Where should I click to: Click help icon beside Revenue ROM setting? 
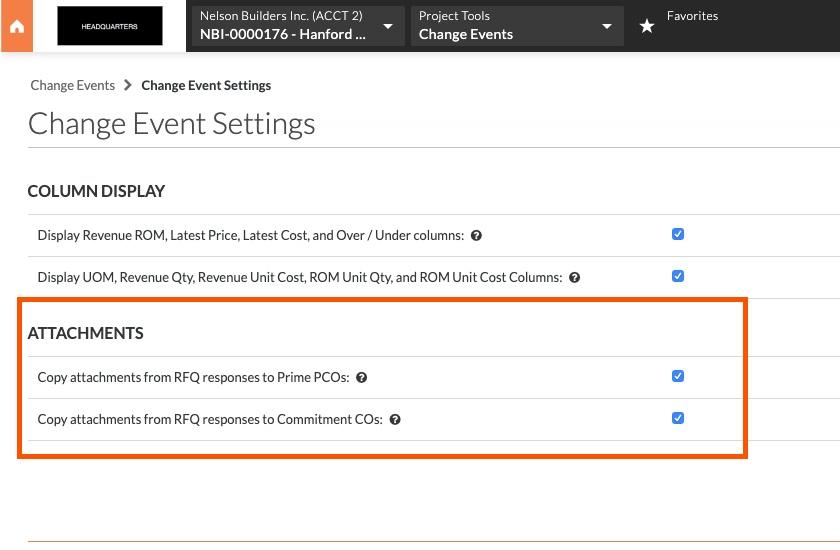476,236
